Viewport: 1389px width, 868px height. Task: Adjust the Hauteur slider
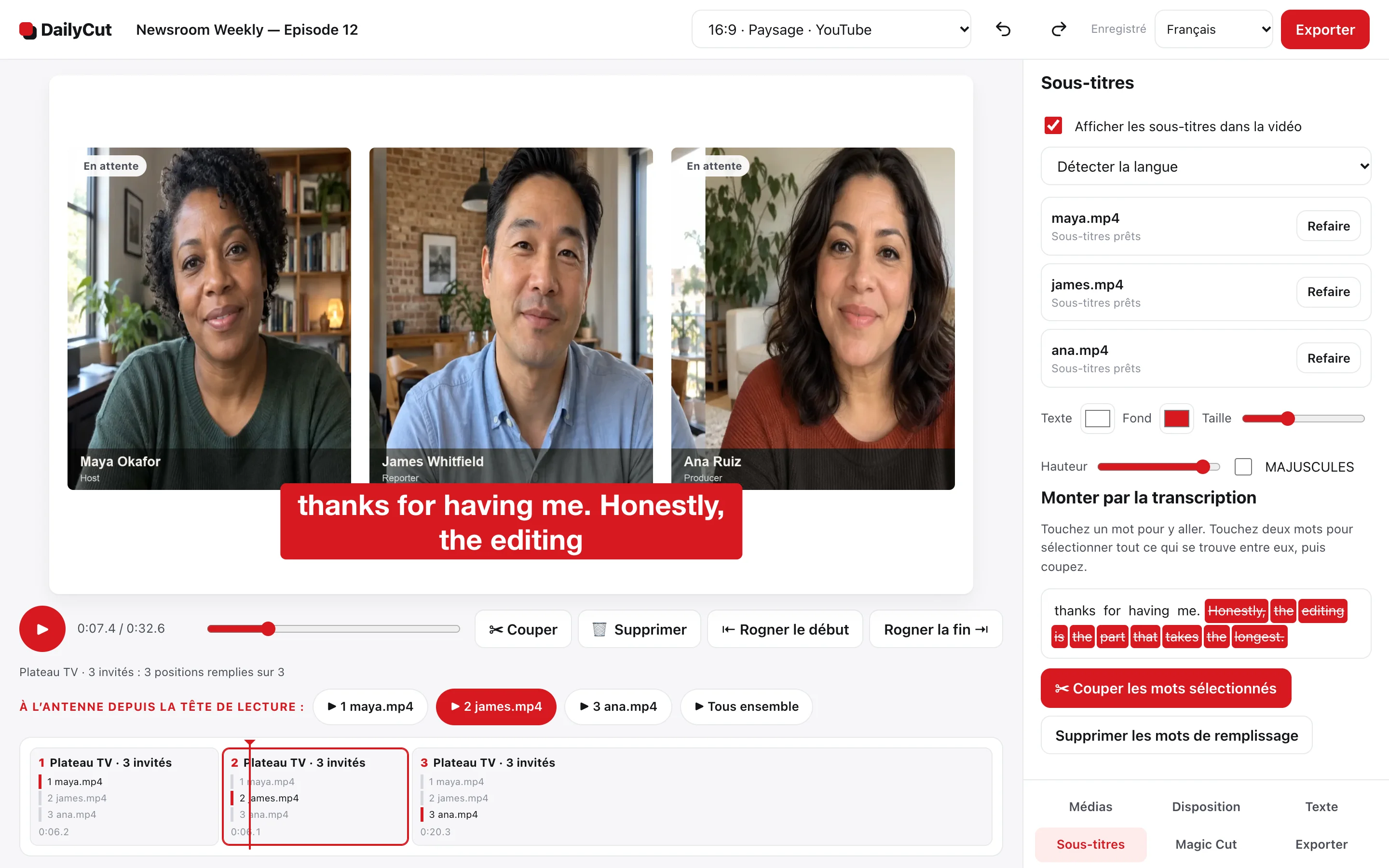tap(1158, 467)
